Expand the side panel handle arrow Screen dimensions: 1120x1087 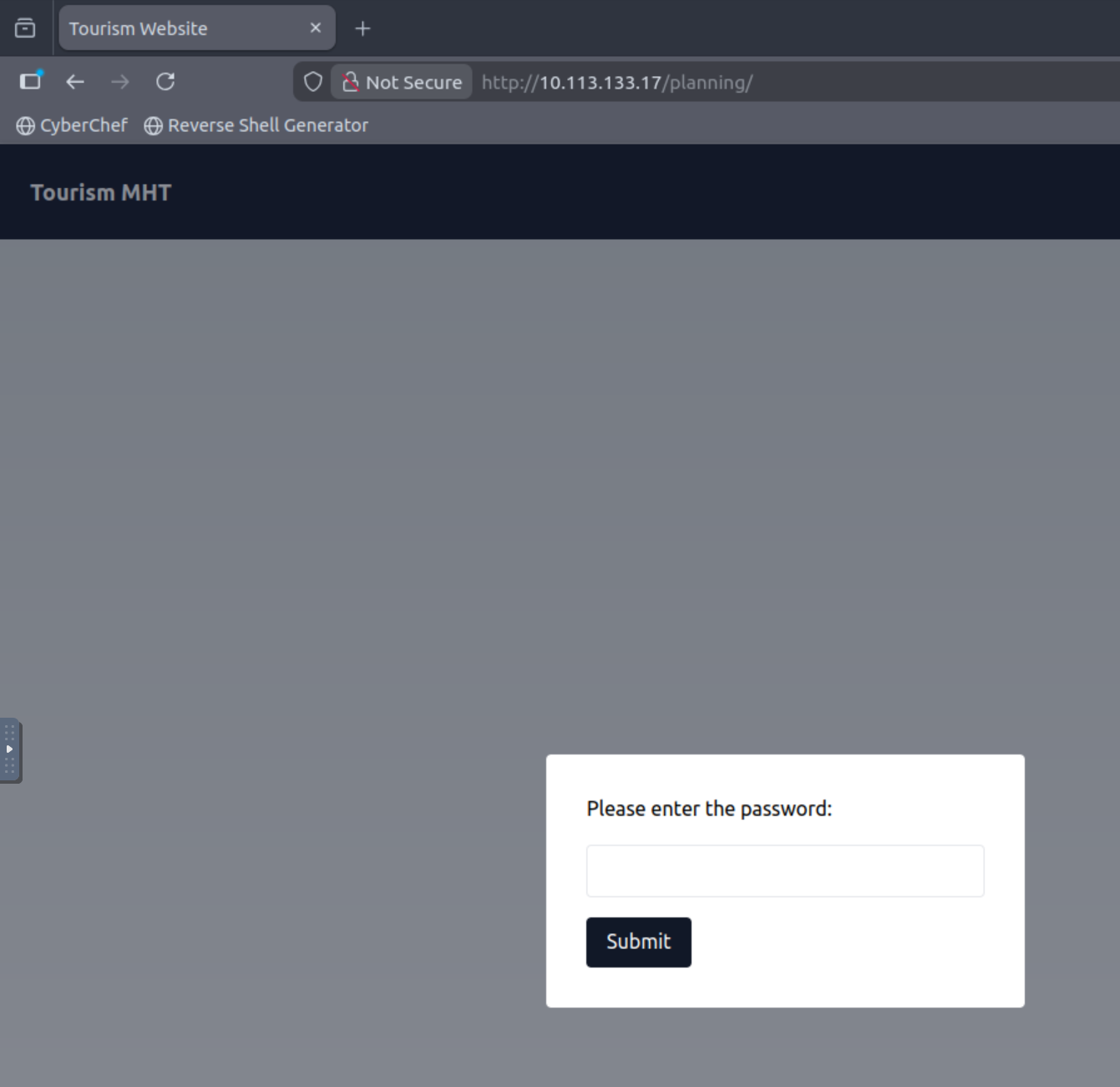coord(10,749)
